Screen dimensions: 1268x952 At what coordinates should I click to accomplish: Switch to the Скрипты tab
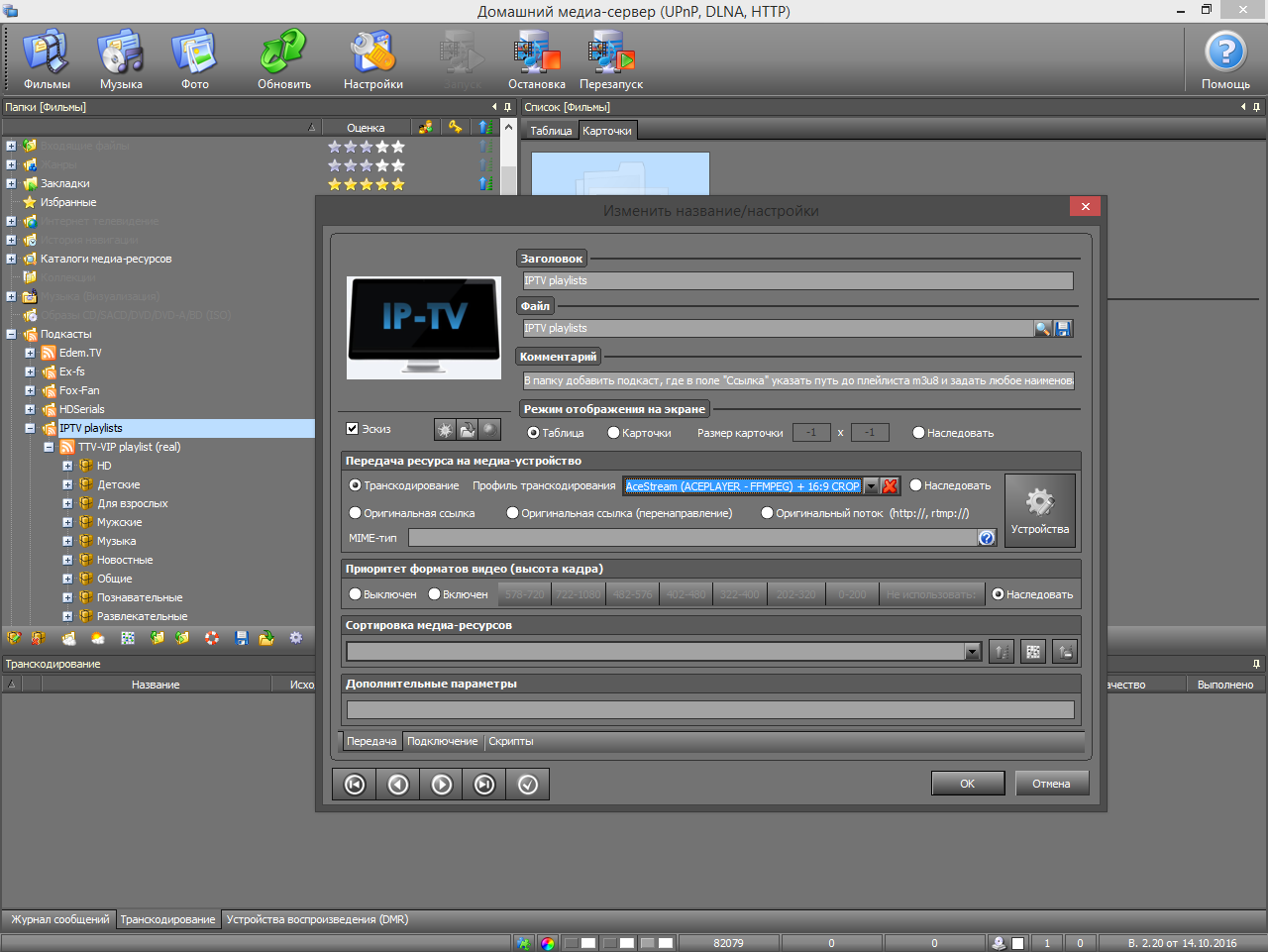coord(511,742)
